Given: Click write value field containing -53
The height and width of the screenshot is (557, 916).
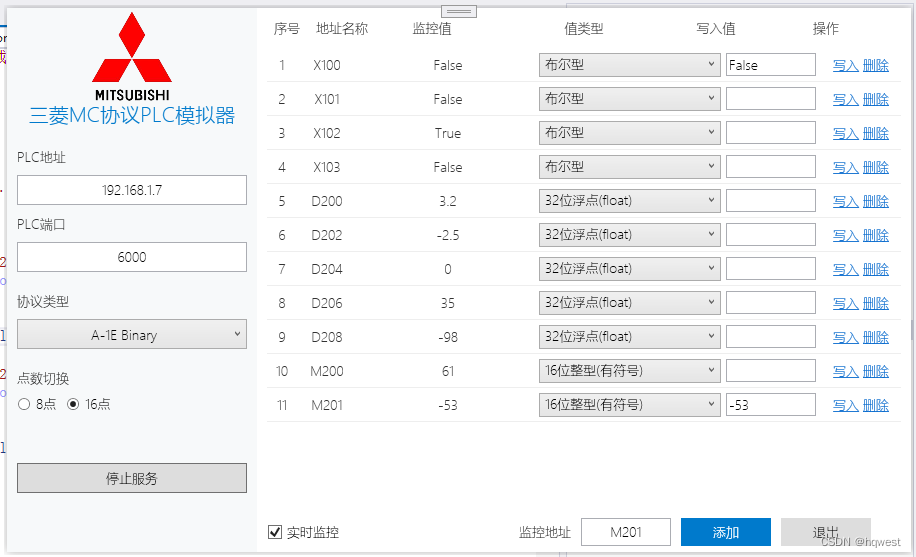Looking at the screenshot, I should [x=771, y=404].
